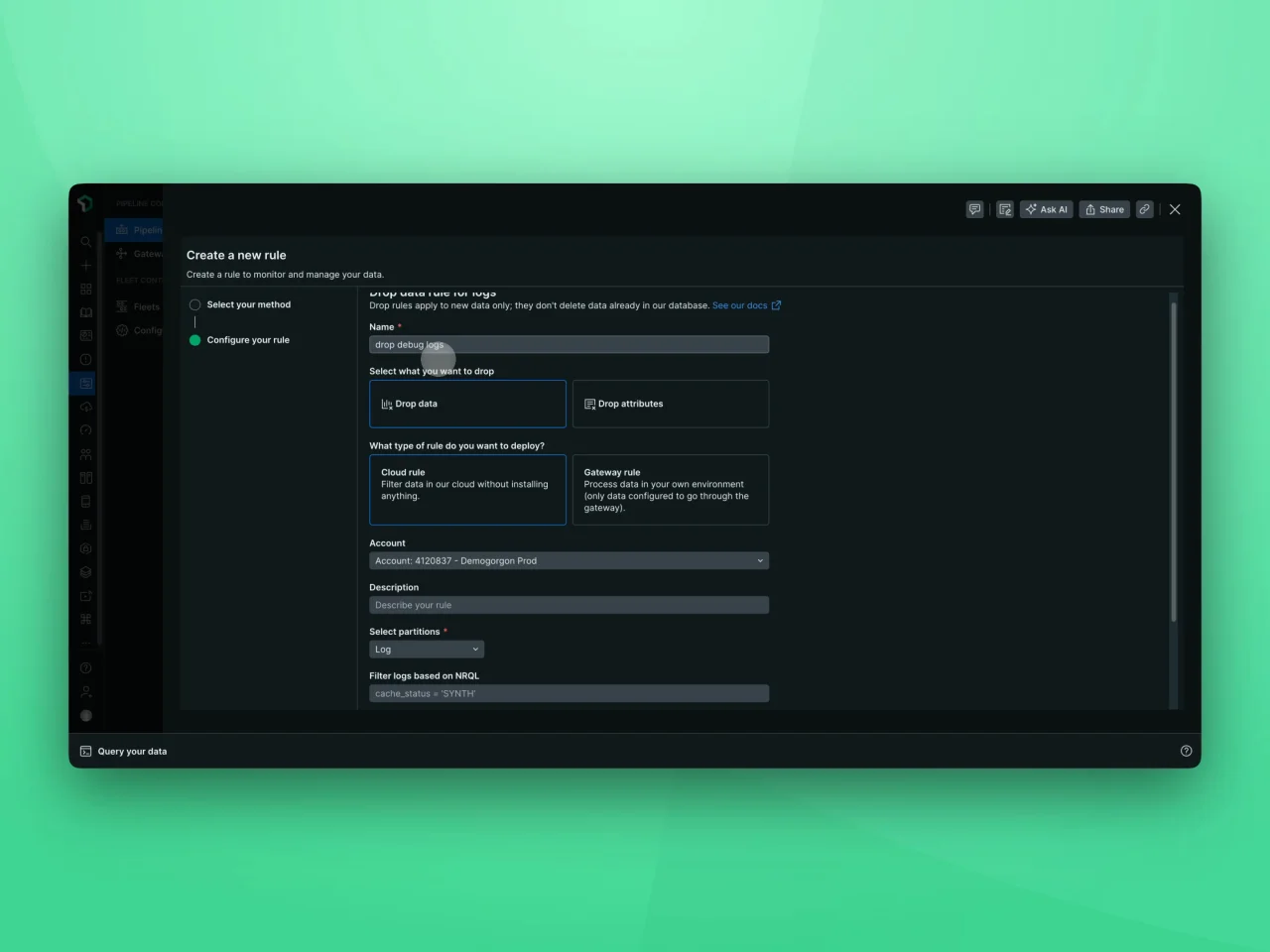The width and height of the screenshot is (1270, 952).
Task: Click the rule form's vertical scrollbar
Action: coord(1174,462)
